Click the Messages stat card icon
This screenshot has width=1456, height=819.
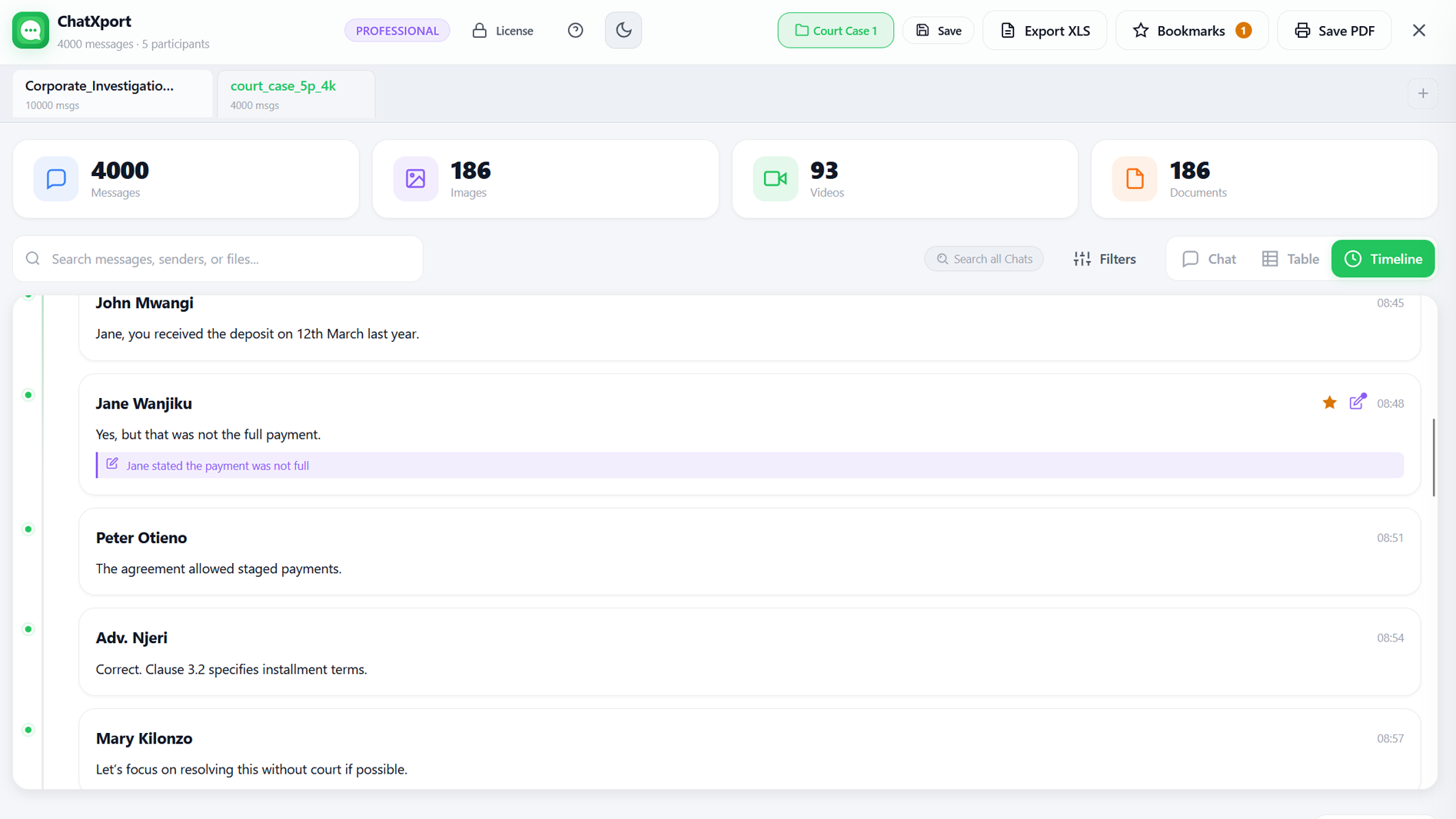point(56,178)
